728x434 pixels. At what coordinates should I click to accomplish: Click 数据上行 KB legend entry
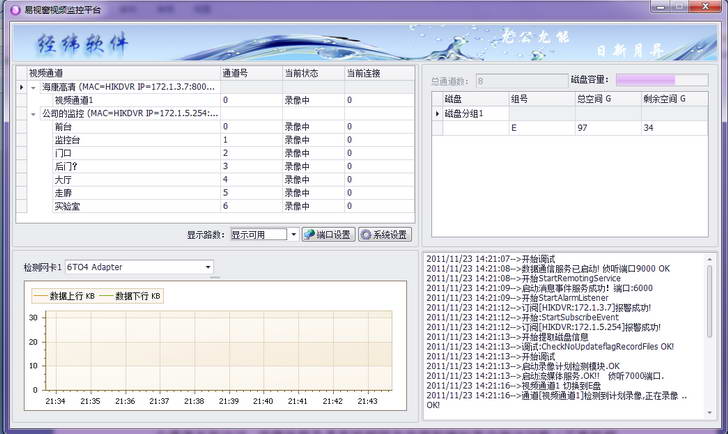(64, 296)
